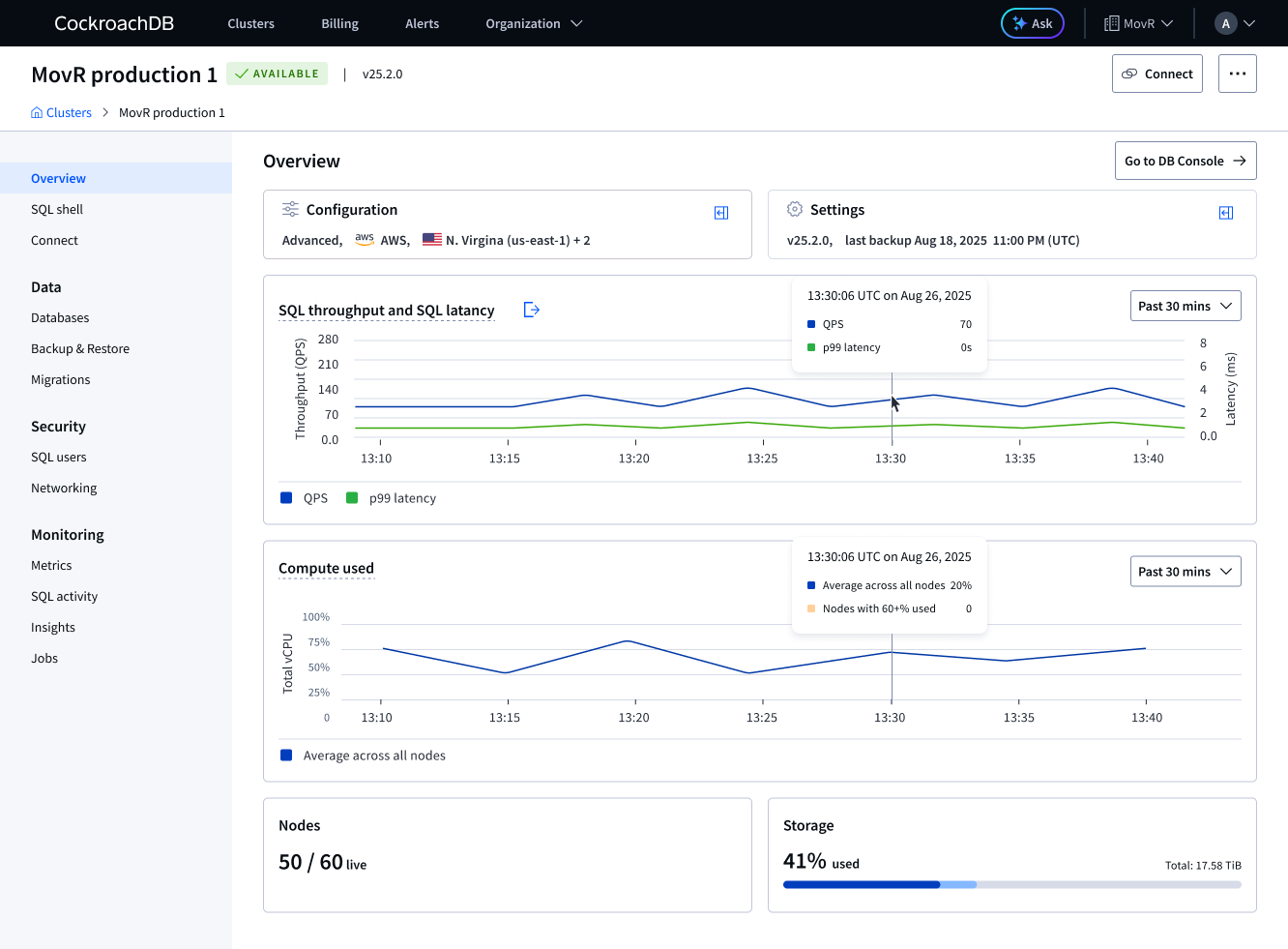Viewport: 1288px width, 949px height.
Task: Open the three-dots more actions menu
Action: (x=1237, y=74)
